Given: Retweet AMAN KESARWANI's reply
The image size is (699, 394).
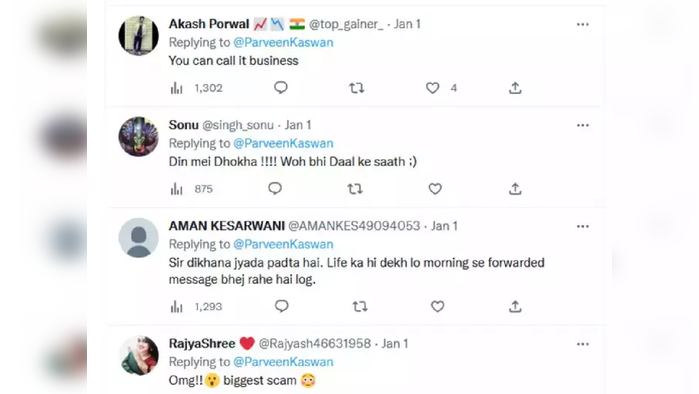Looking at the screenshot, I should click(360, 307).
